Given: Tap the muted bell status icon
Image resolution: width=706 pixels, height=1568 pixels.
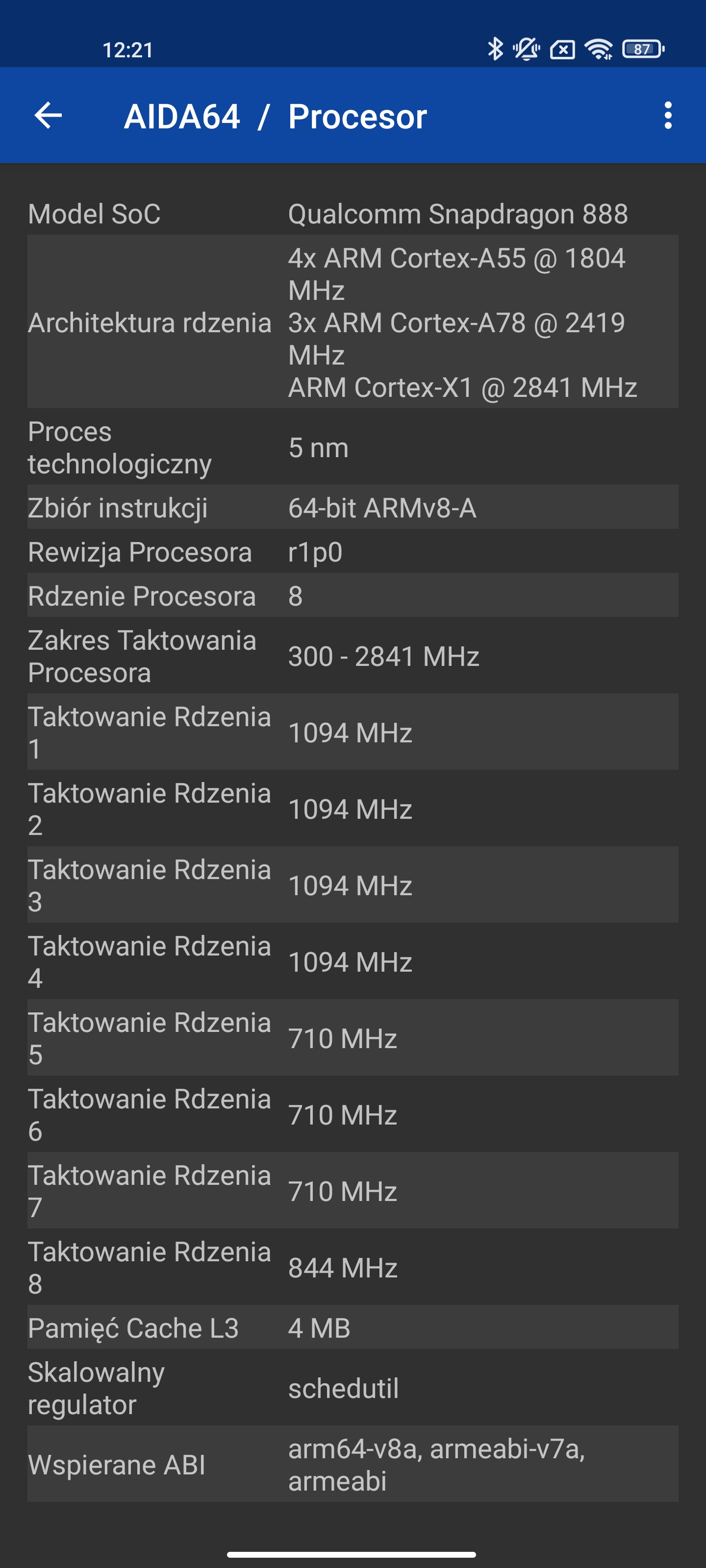Looking at the screenshot, I should coord(526,49).
